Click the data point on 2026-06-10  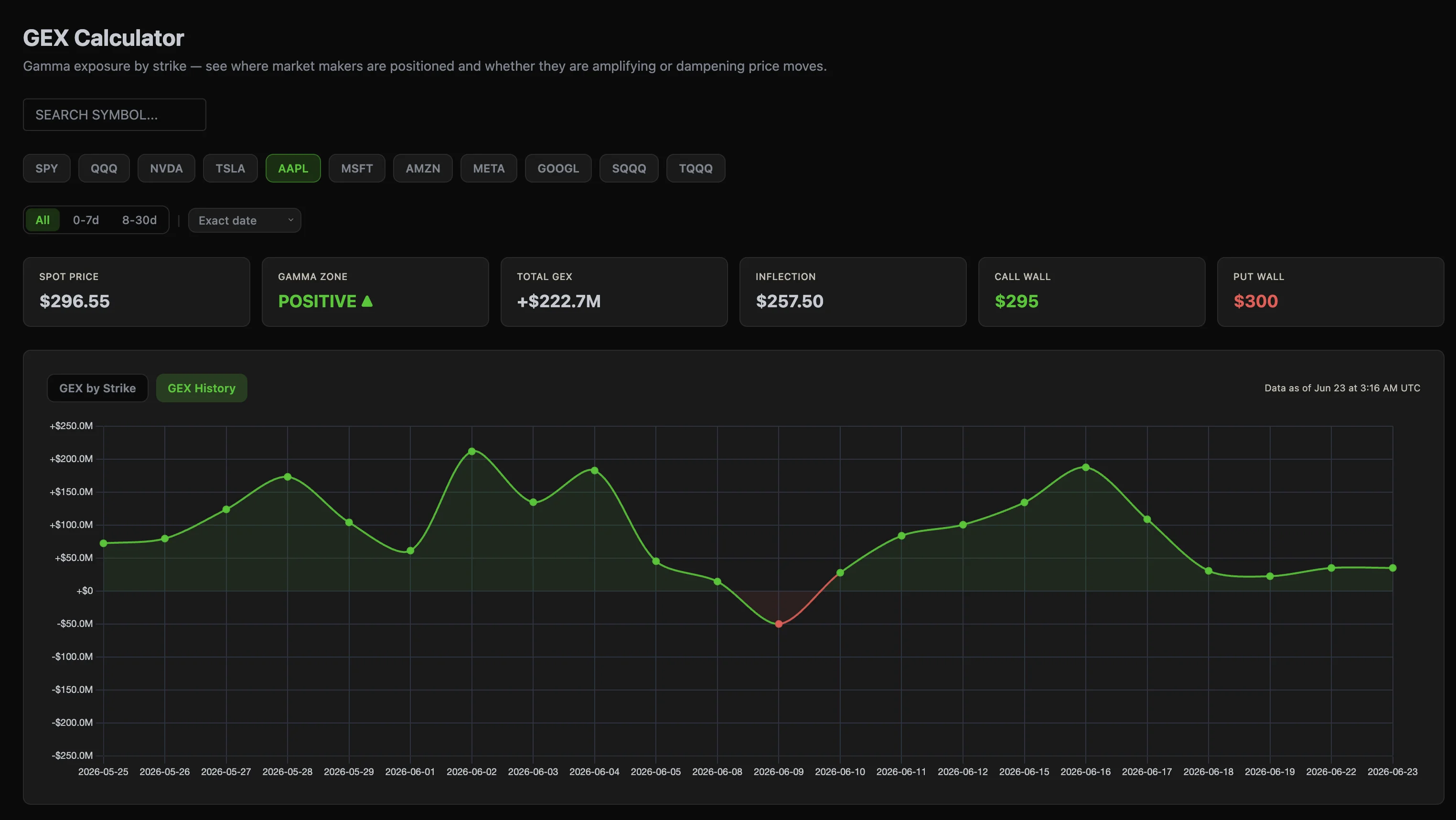840,573
